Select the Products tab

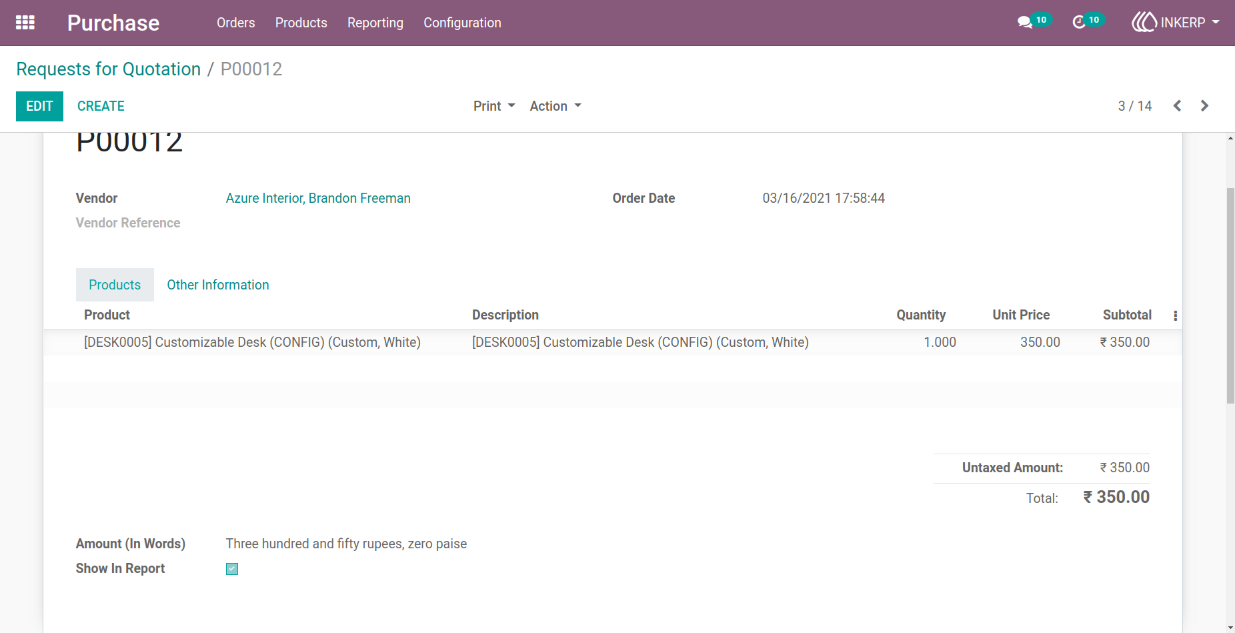[115, 285]
